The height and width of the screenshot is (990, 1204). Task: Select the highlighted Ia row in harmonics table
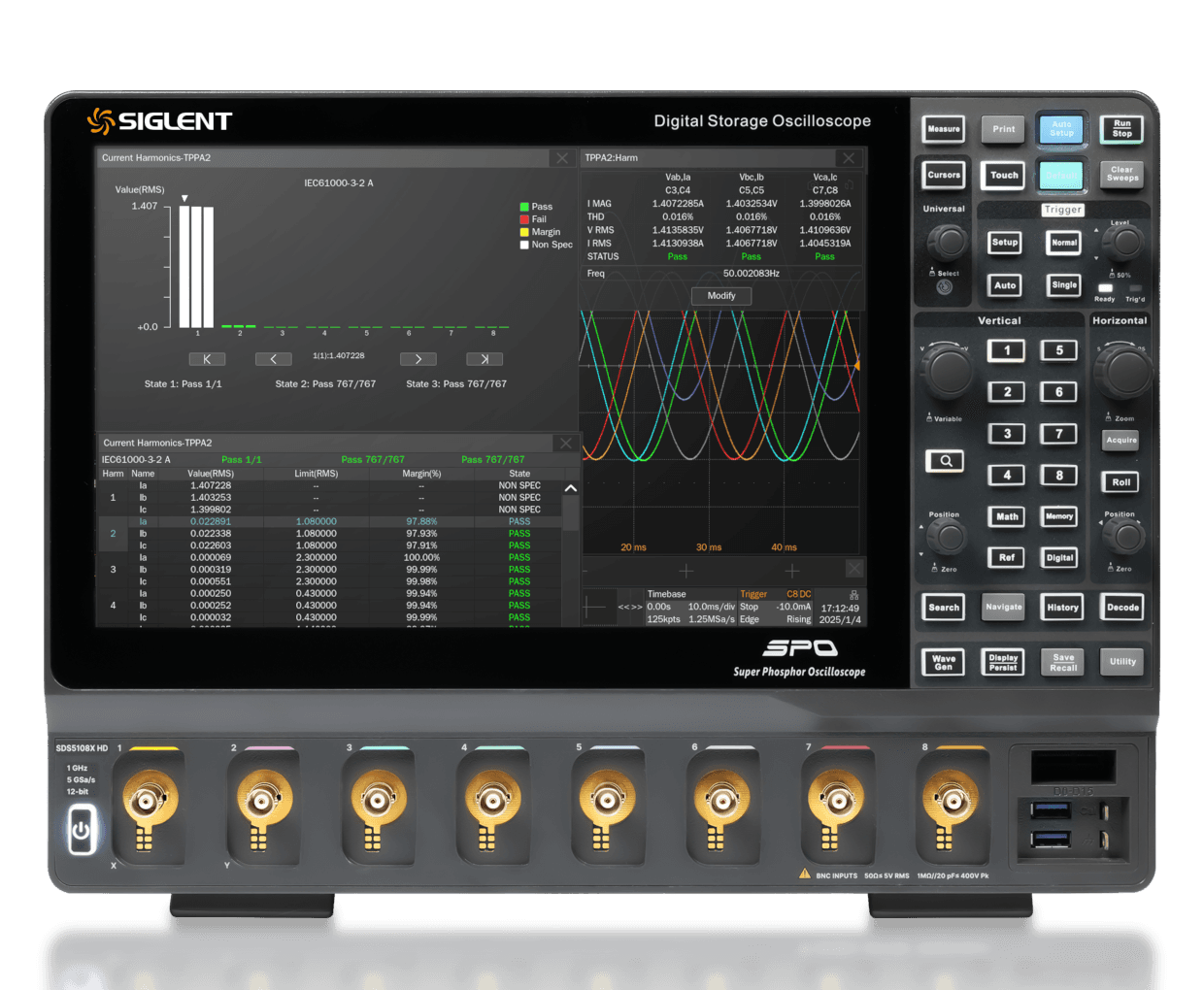coord(291,521)
